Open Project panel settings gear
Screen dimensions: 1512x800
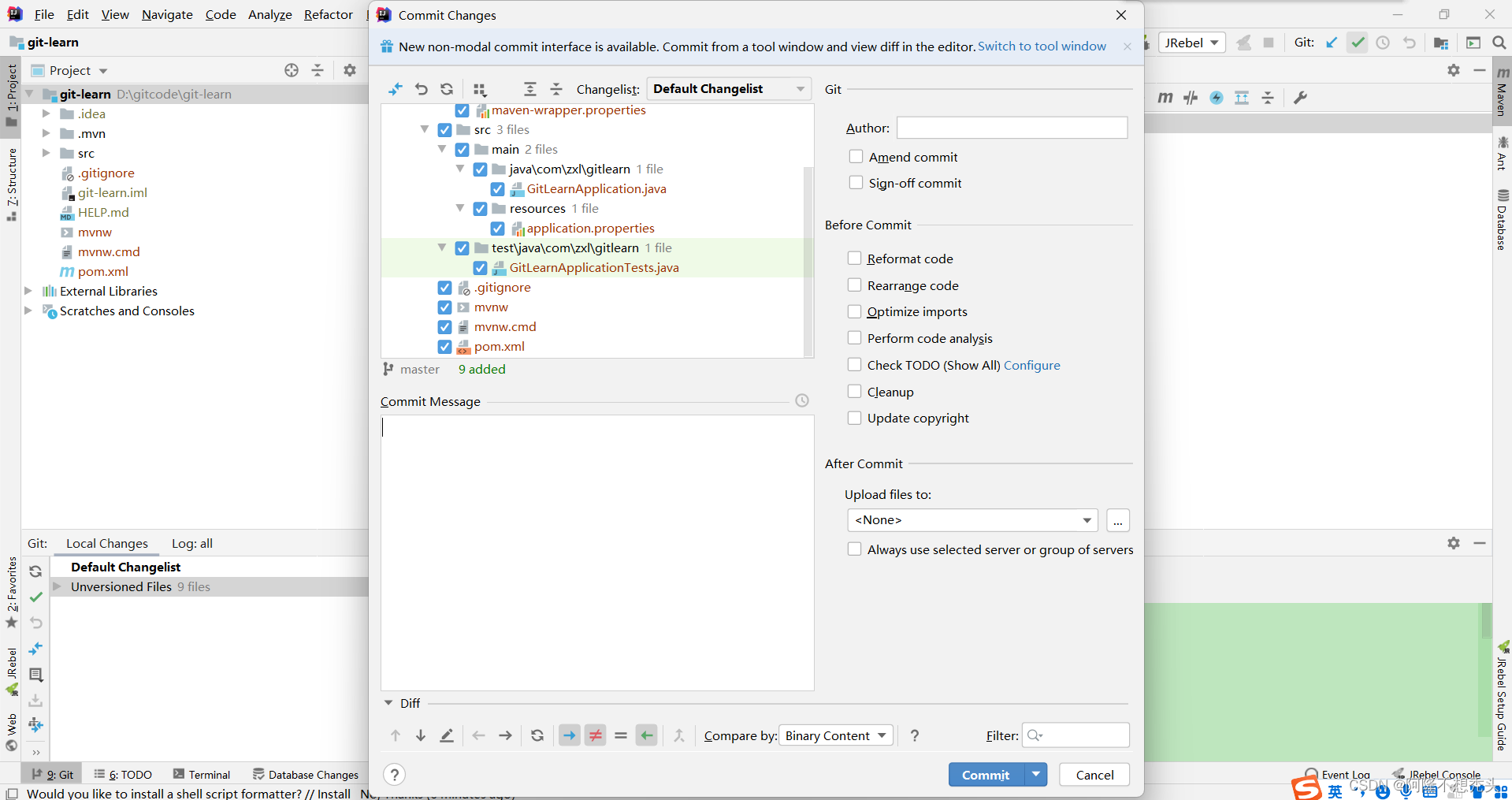point(350,70)
